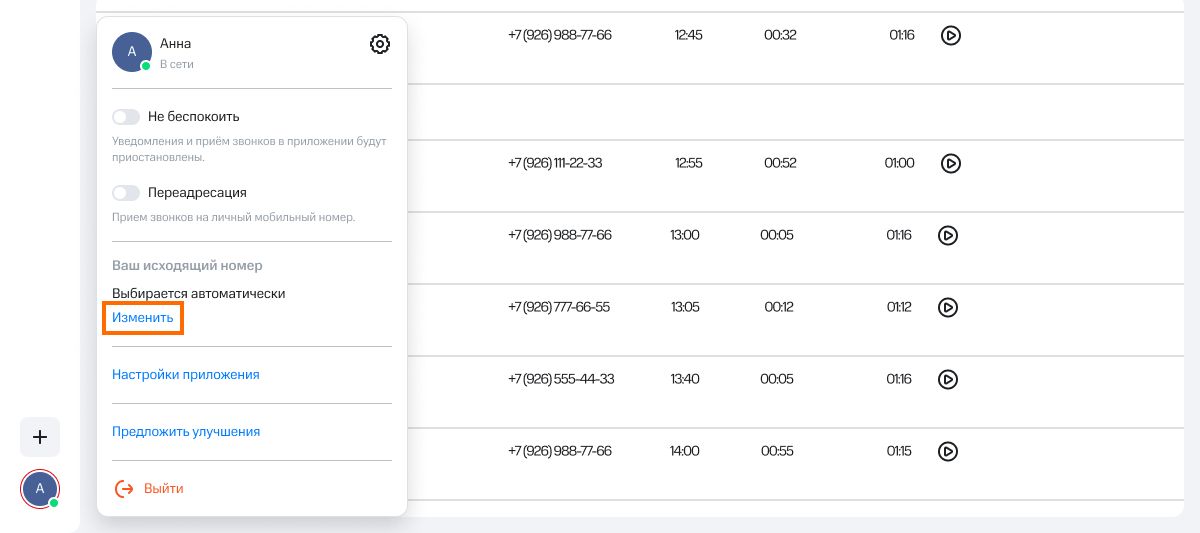Viewport: 1200px width, 533px height.
Task: Select Предложить улучшения
Action: [x=186, y=432]
